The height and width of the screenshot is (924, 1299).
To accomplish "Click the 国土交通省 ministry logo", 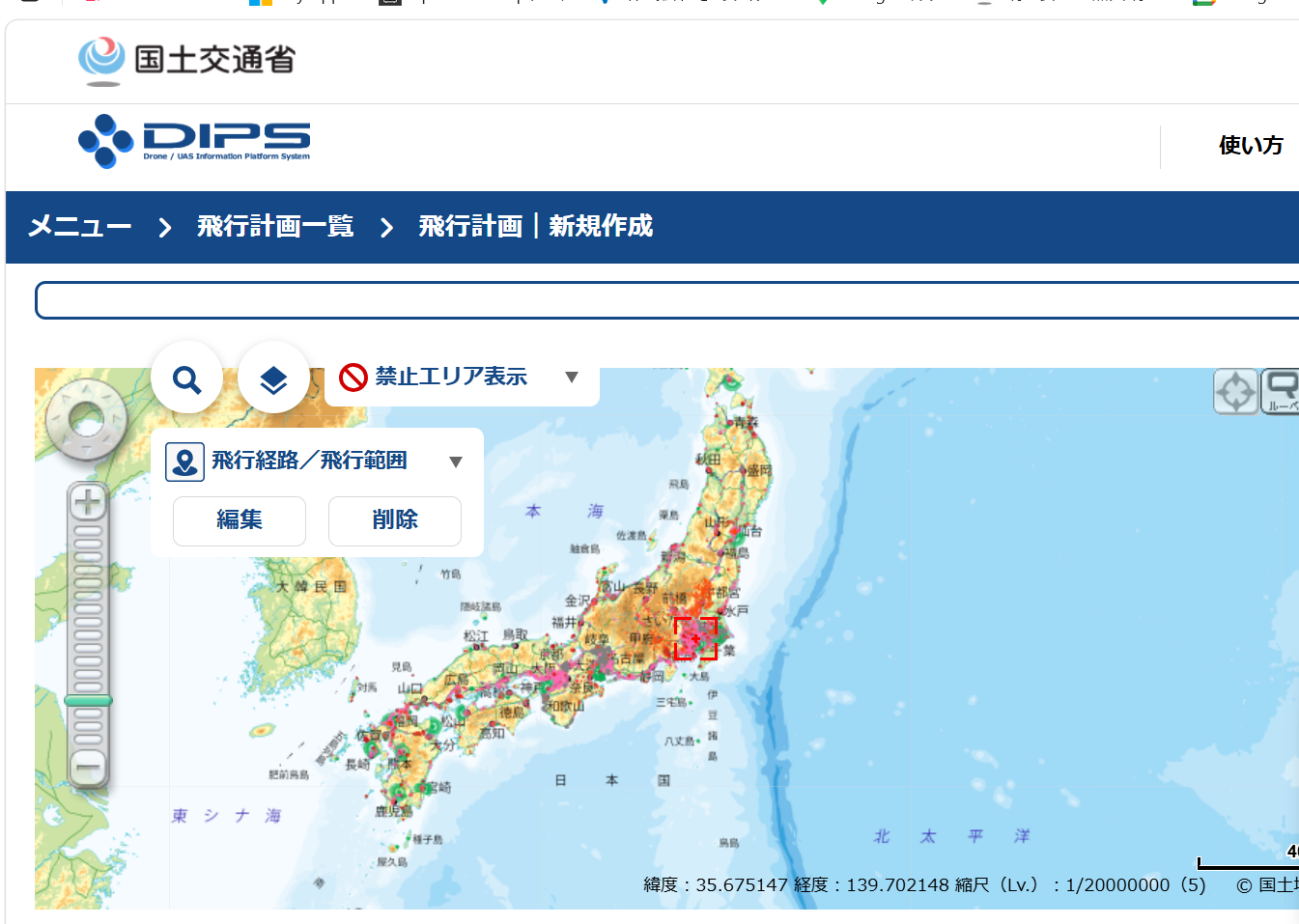I will (x=186, y=60).
